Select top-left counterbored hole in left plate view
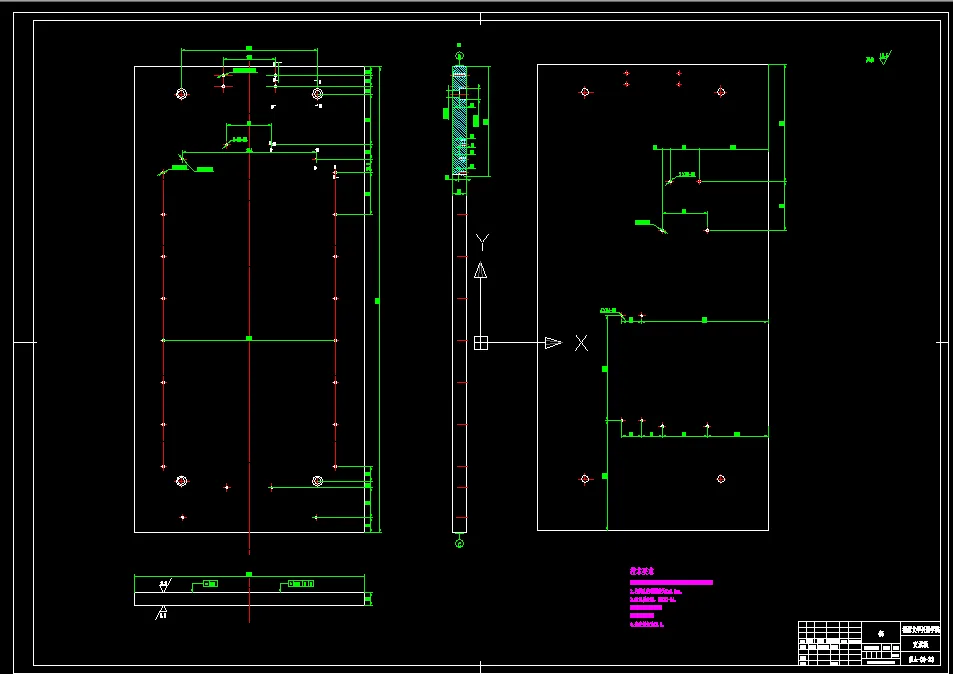Viewport: 953px width, 674px height. [181, 94]
